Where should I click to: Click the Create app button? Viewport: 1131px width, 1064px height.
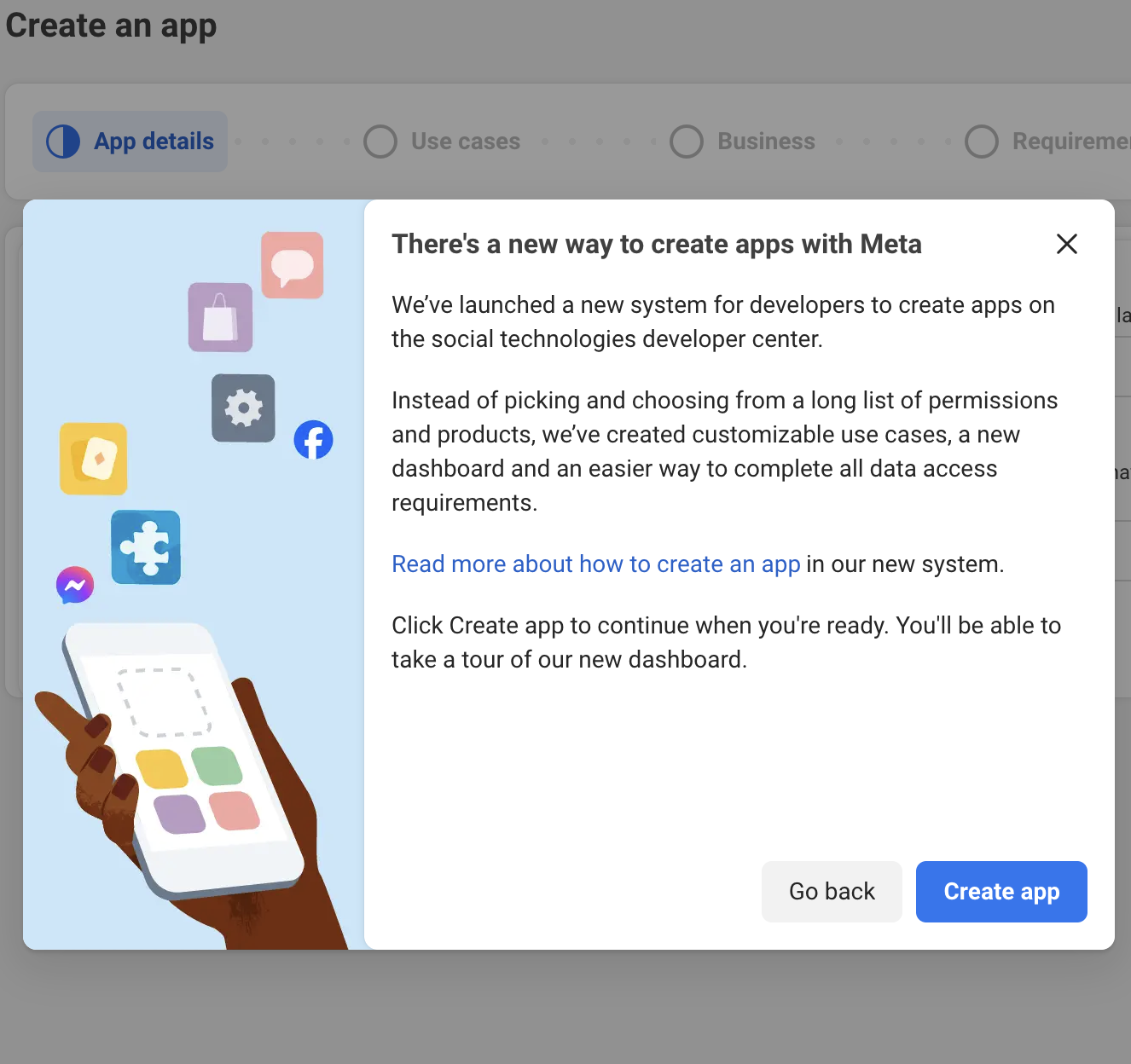tap(1001, 891)
